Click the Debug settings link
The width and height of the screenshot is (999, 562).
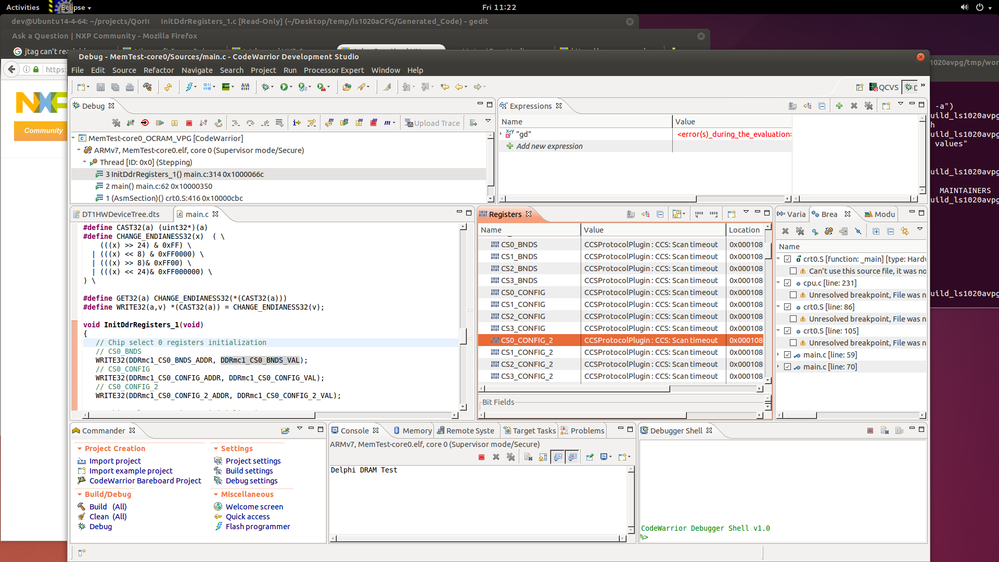click(252, 481)
